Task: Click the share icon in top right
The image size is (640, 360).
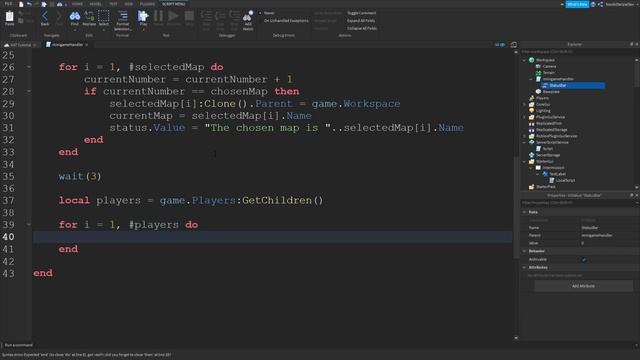Action: [600, 4]
